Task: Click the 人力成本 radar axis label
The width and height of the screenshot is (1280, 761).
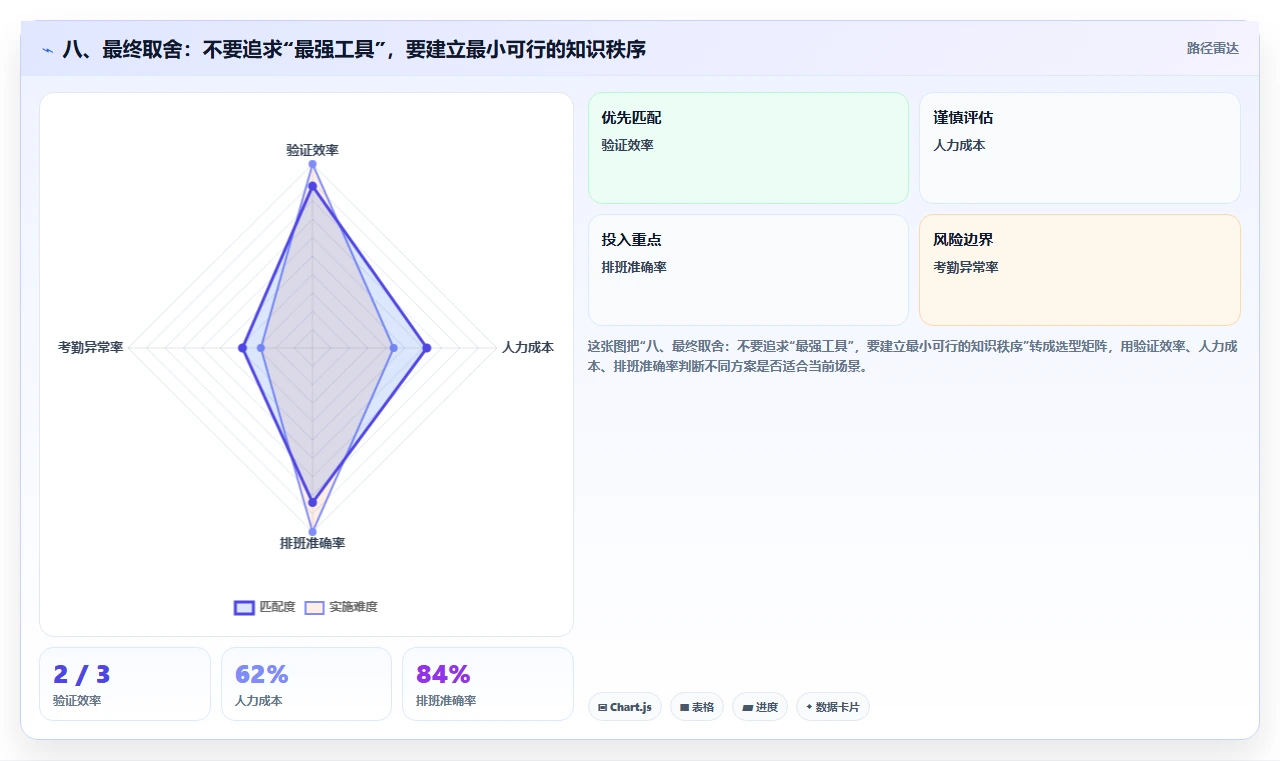Action: pos(527,347)
